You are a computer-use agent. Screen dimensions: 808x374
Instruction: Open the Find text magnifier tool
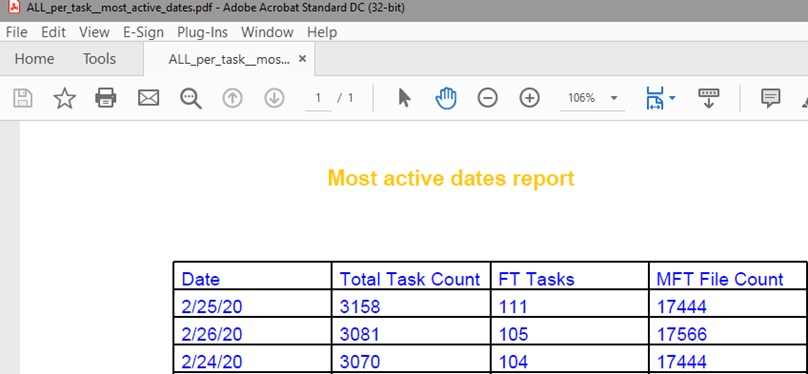click(x=191, y=98)
